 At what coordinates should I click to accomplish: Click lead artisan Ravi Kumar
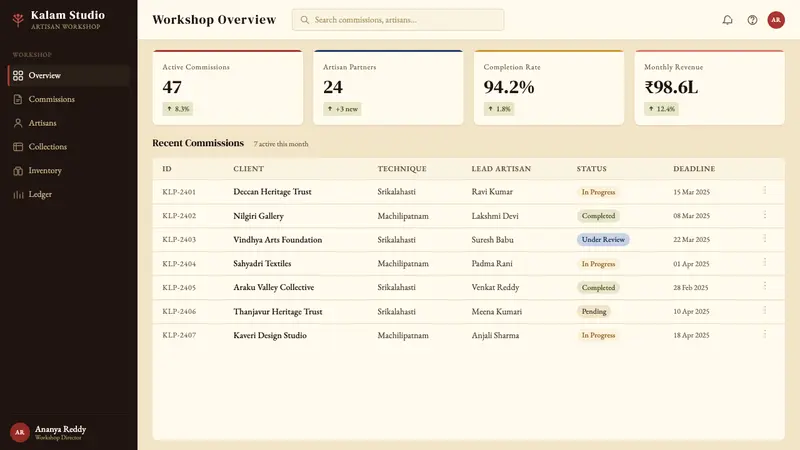492,192
